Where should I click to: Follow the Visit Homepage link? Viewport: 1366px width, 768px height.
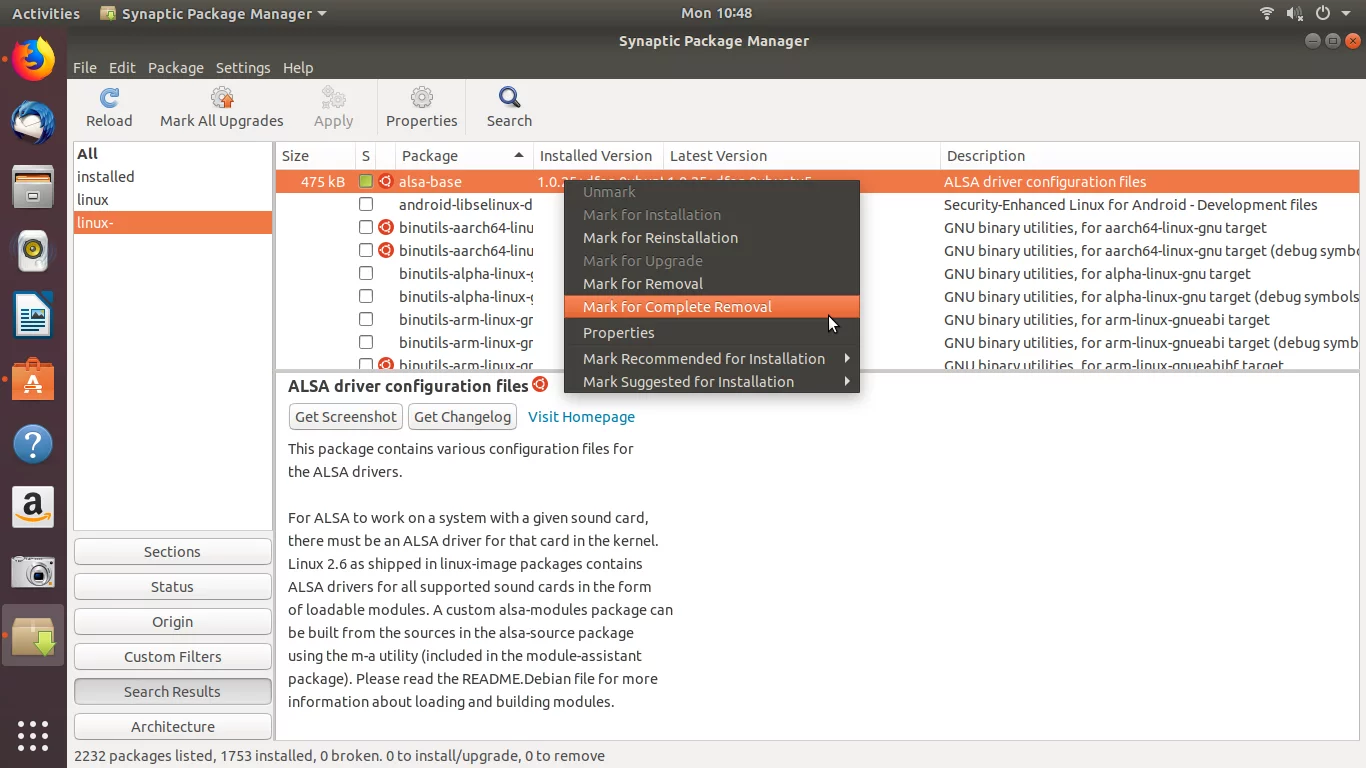click(x=581, y=417)
